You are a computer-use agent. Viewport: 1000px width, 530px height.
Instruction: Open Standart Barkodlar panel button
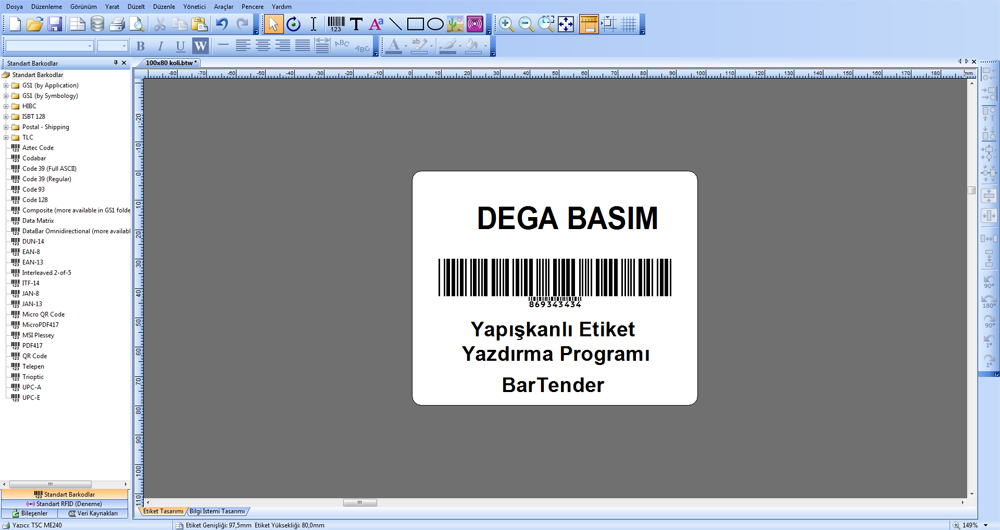tap(64, 494)
